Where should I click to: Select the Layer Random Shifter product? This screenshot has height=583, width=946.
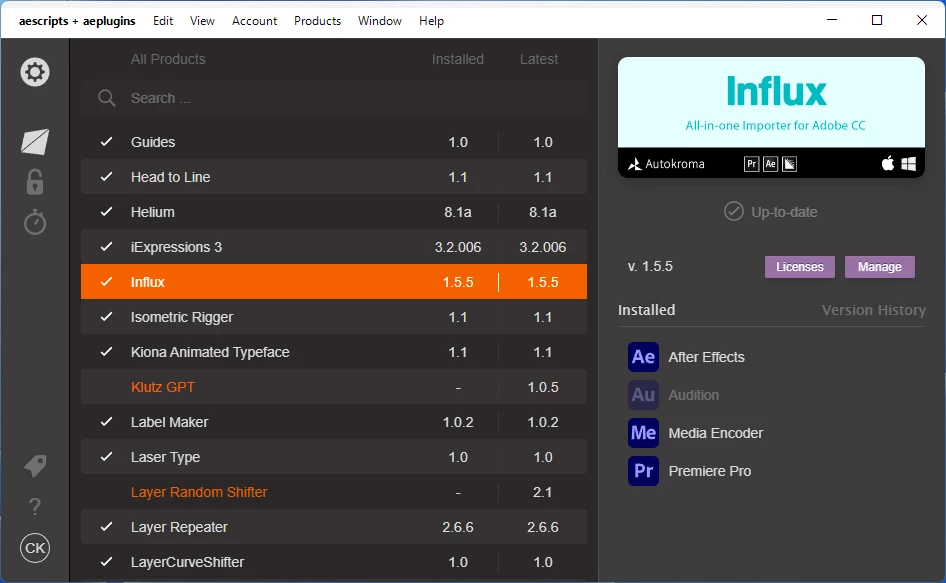334,492
